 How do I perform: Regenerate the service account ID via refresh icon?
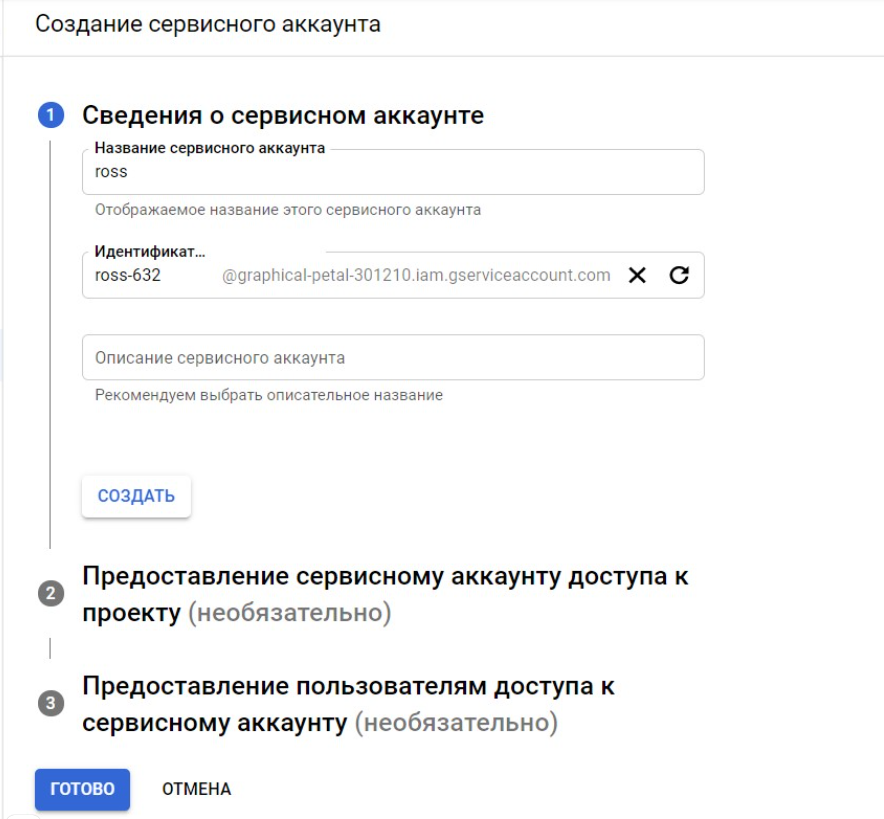pyautogui.click(x=679, y=275)
